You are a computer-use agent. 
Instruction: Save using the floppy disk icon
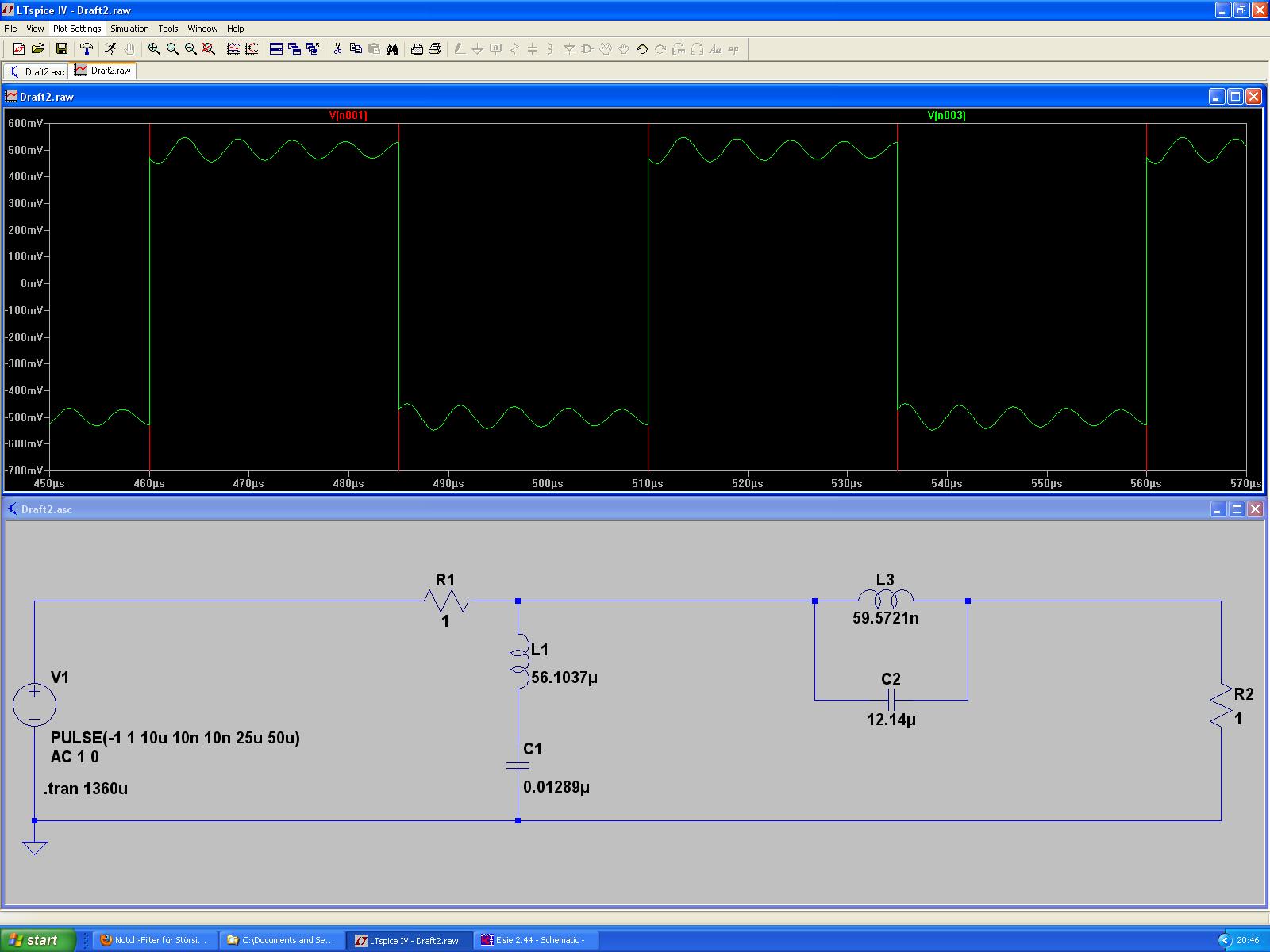(x=62, y=49)
